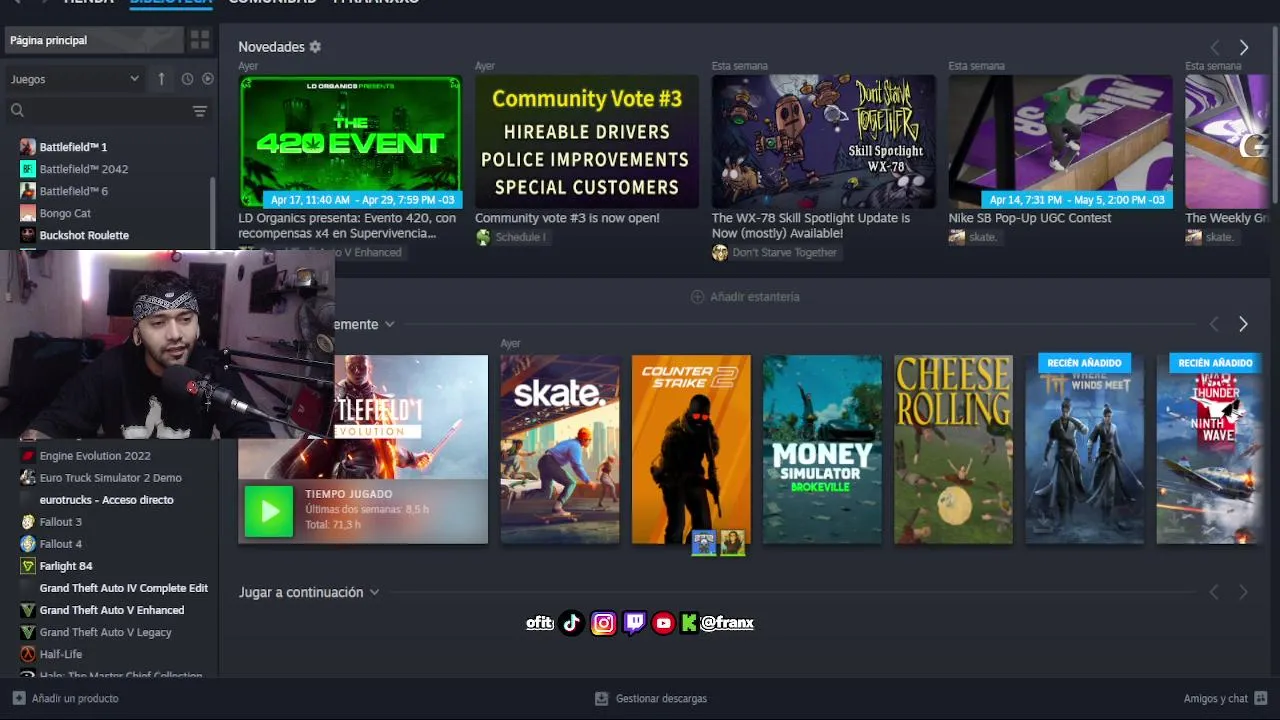Toggle the sort-direction up arrow in sidebar
This screenshot has width=1280, height=720.
click(x=161, y=79)
